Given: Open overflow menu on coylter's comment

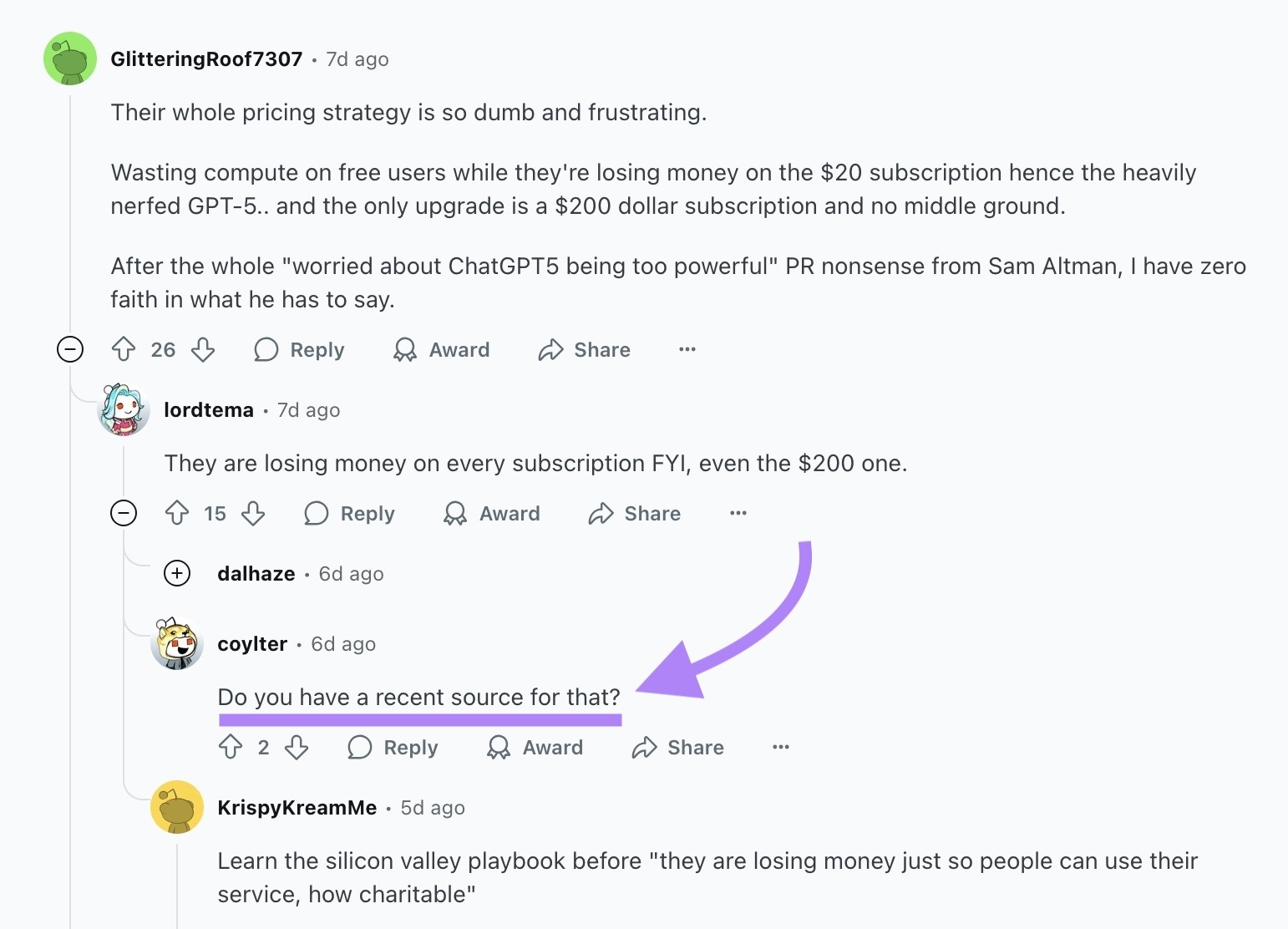Looking at the screenshot, I should pos(780,747).
